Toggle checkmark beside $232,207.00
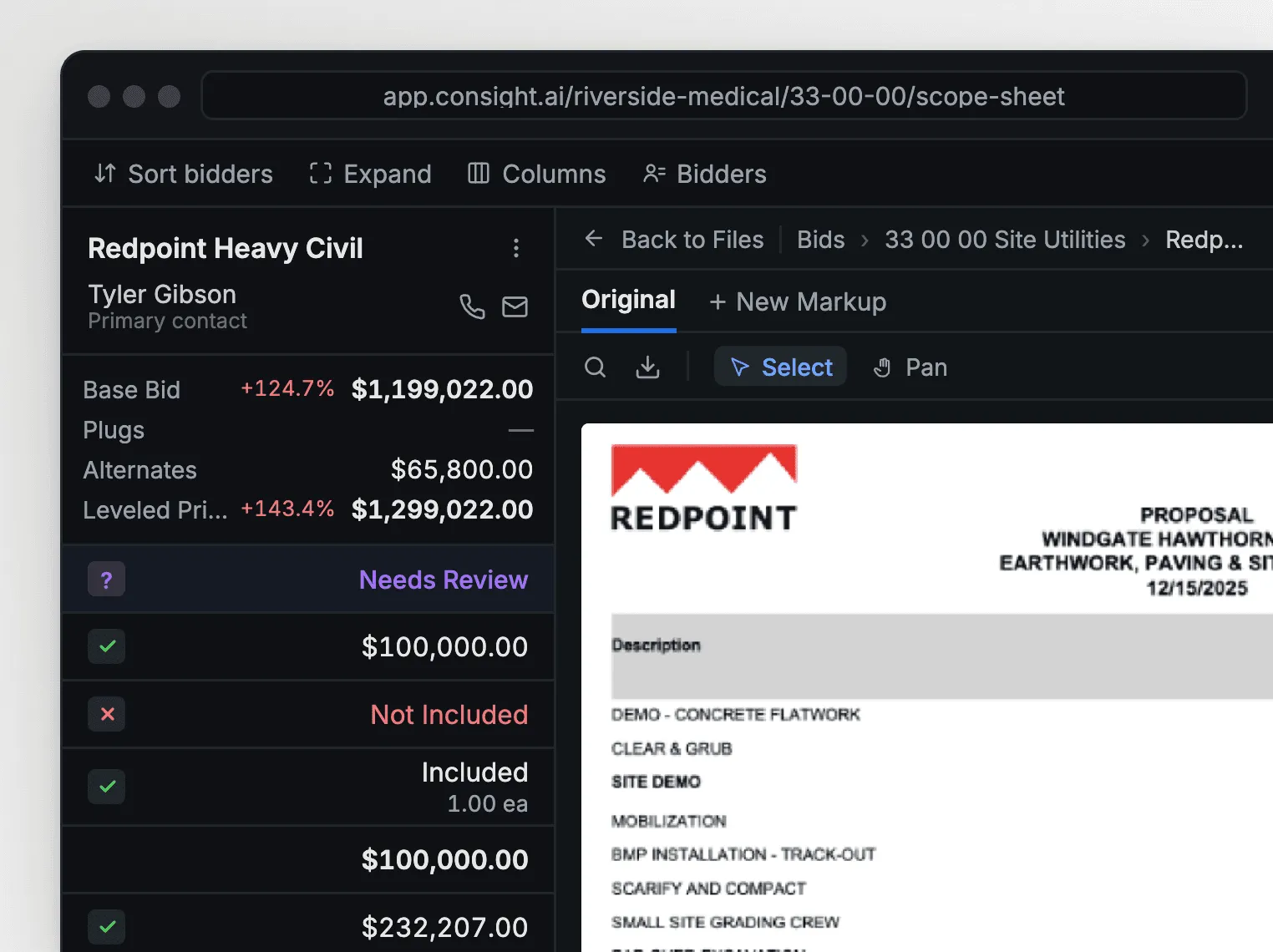This screenshot has height=952, width=1273. 107,927
